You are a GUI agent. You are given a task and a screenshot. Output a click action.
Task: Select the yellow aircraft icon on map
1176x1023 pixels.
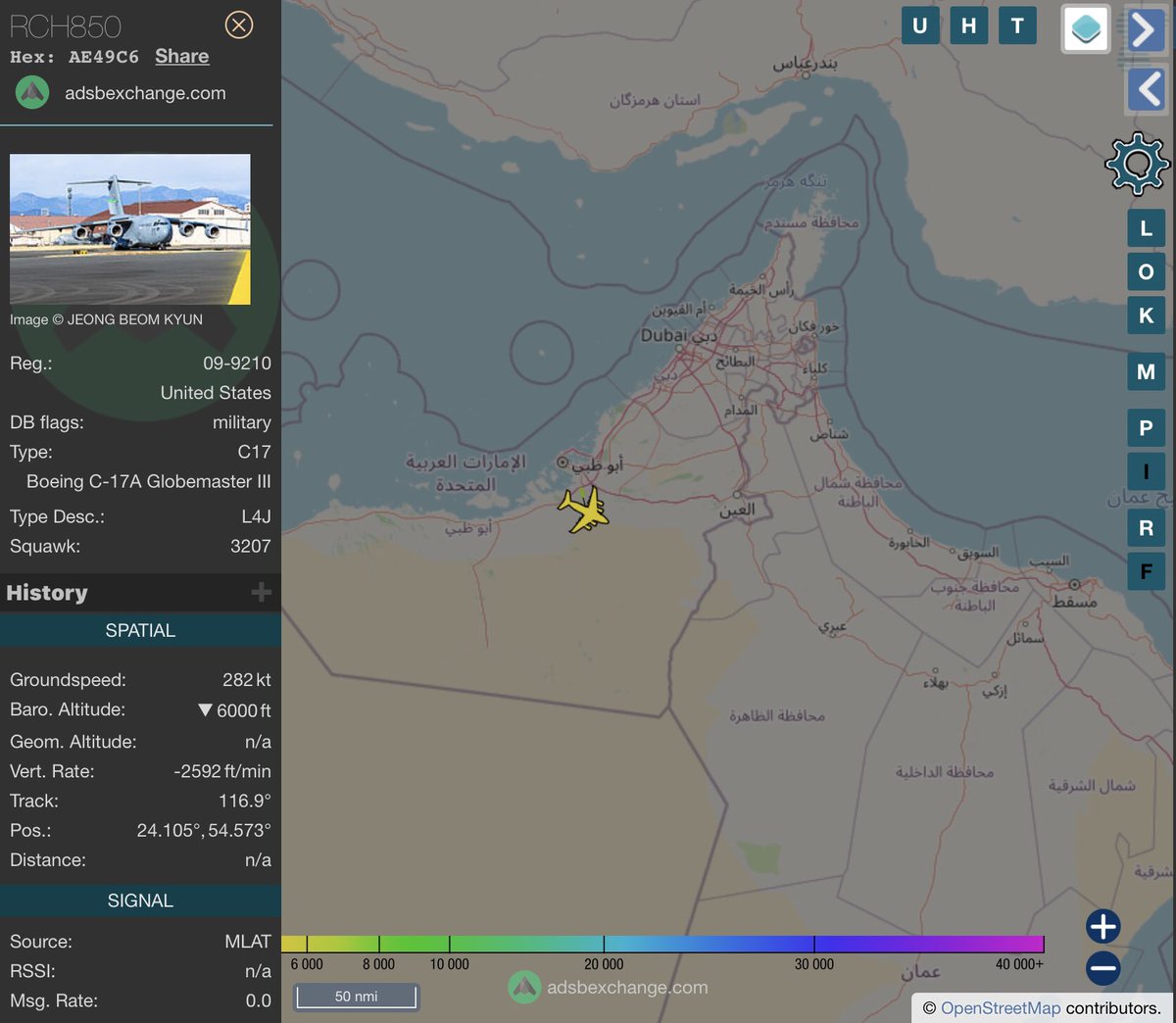pos(584,510)
